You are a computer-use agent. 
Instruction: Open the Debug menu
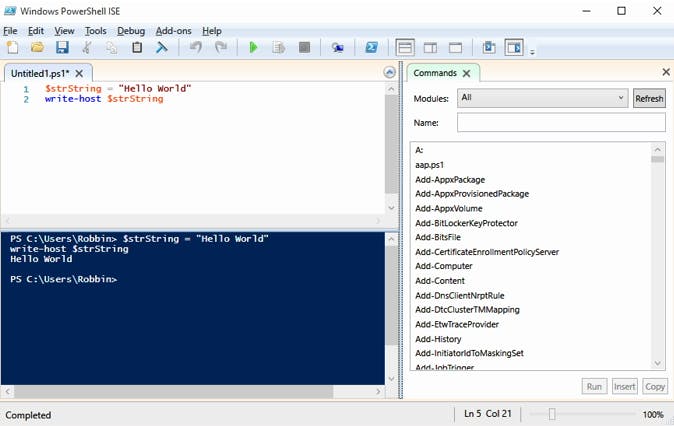click(x=131, y=31)
